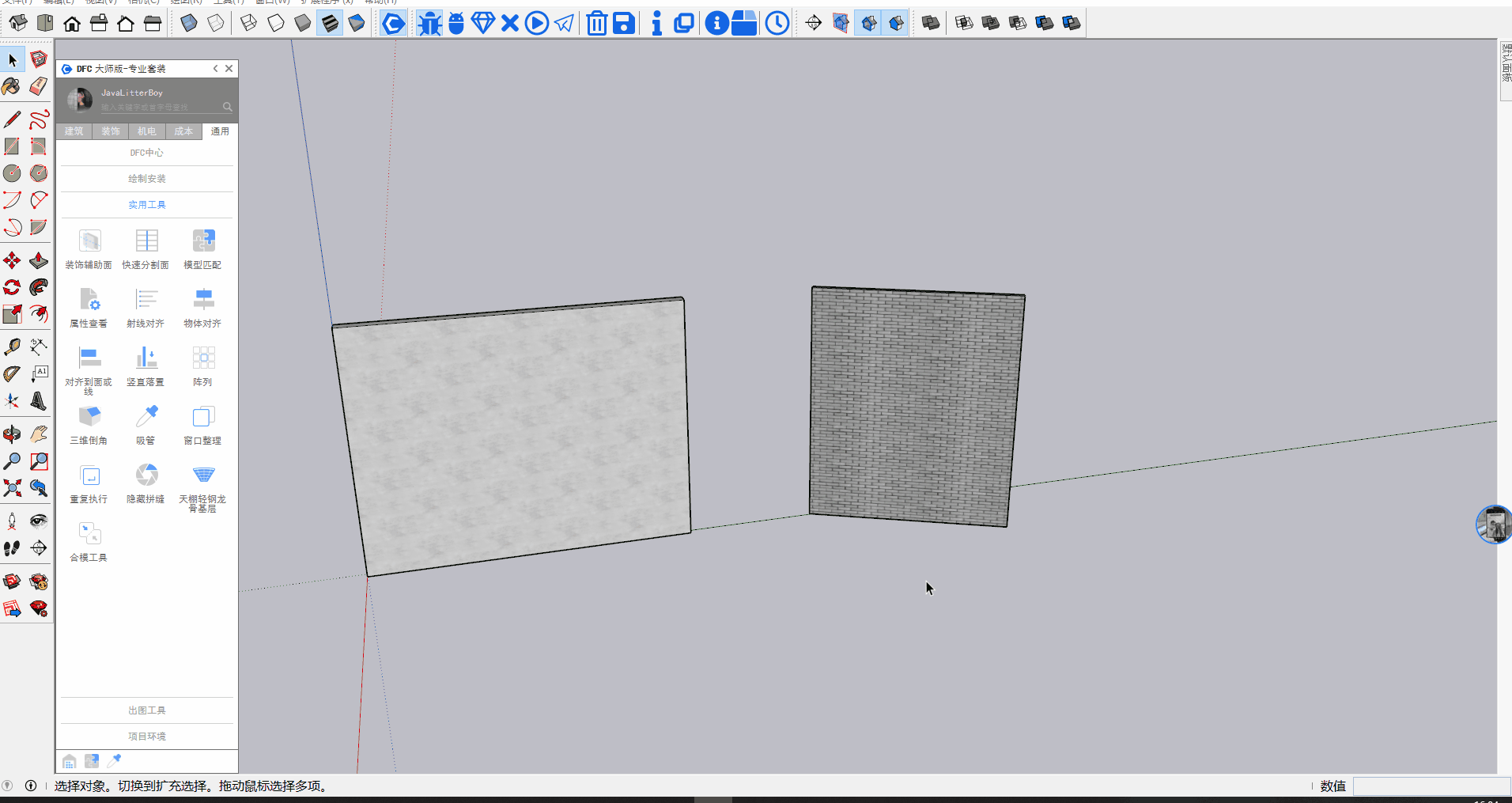Click the blue bug icon in top toolbar
Viewport: 1512px width, 803px height.
click(x=429, y=23)
